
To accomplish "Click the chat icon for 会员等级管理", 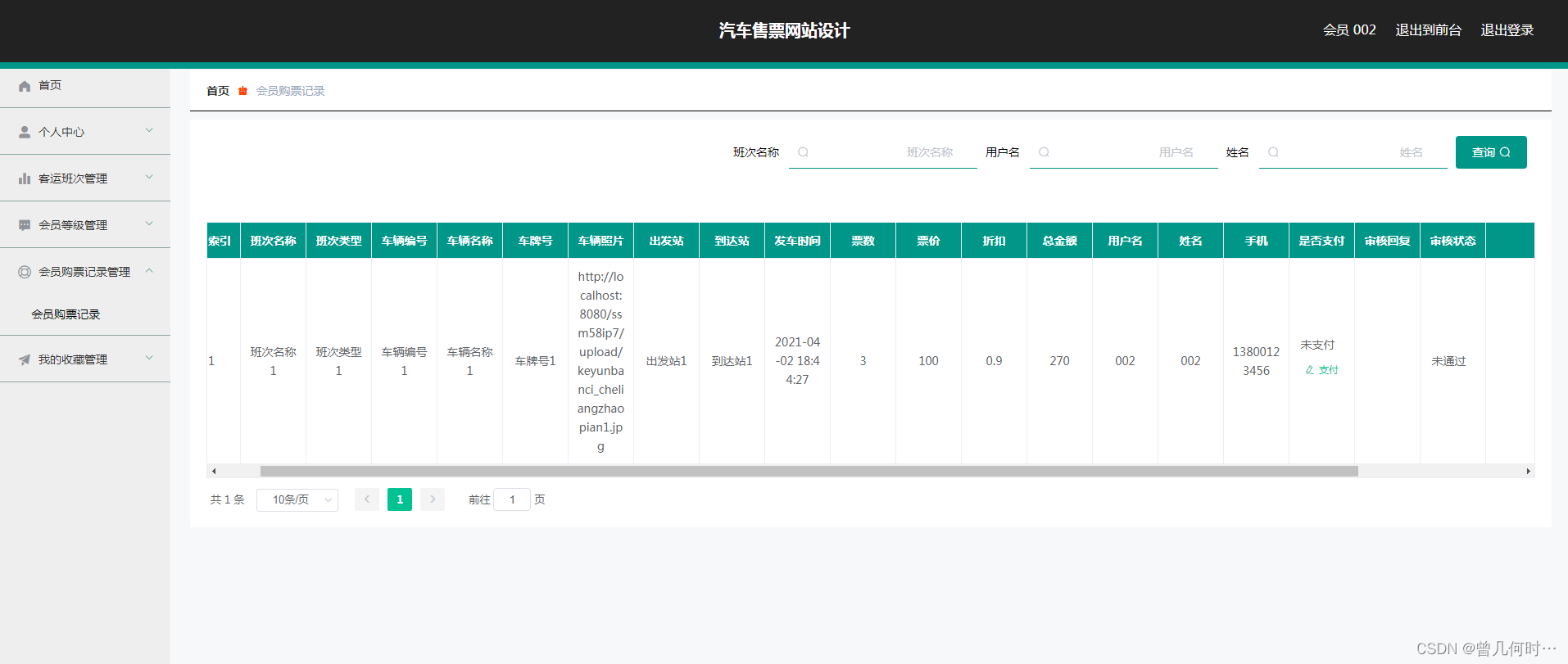I will pyautogui.click(x=25, y=225).
